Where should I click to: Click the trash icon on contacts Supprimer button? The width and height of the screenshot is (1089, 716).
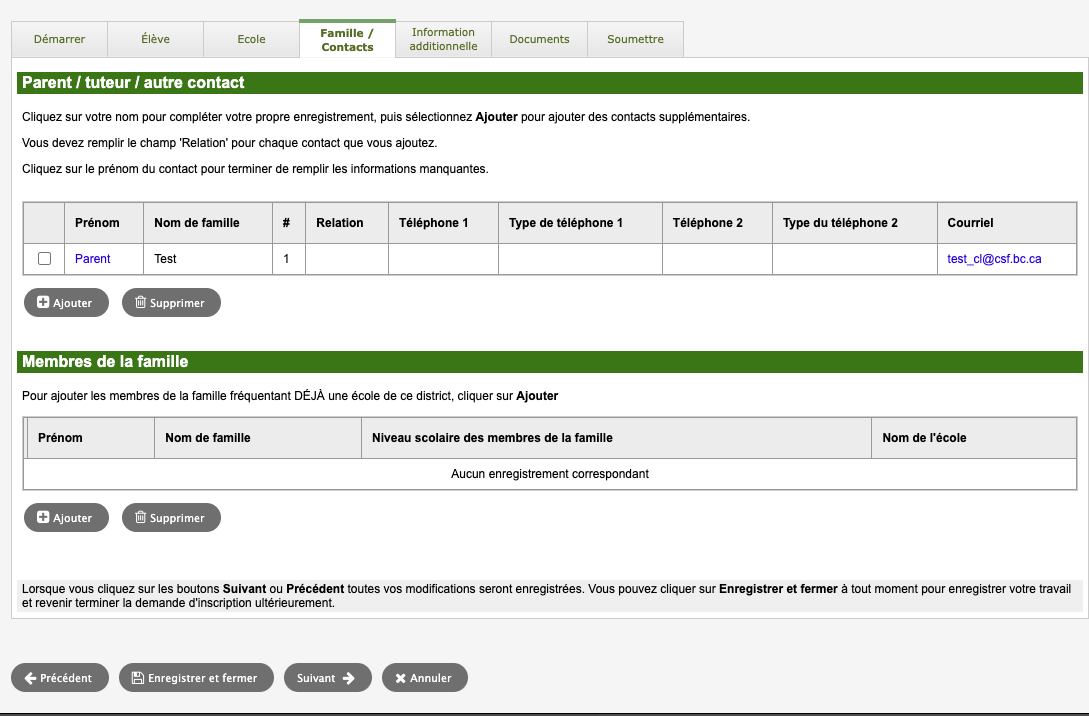[140, 302]
